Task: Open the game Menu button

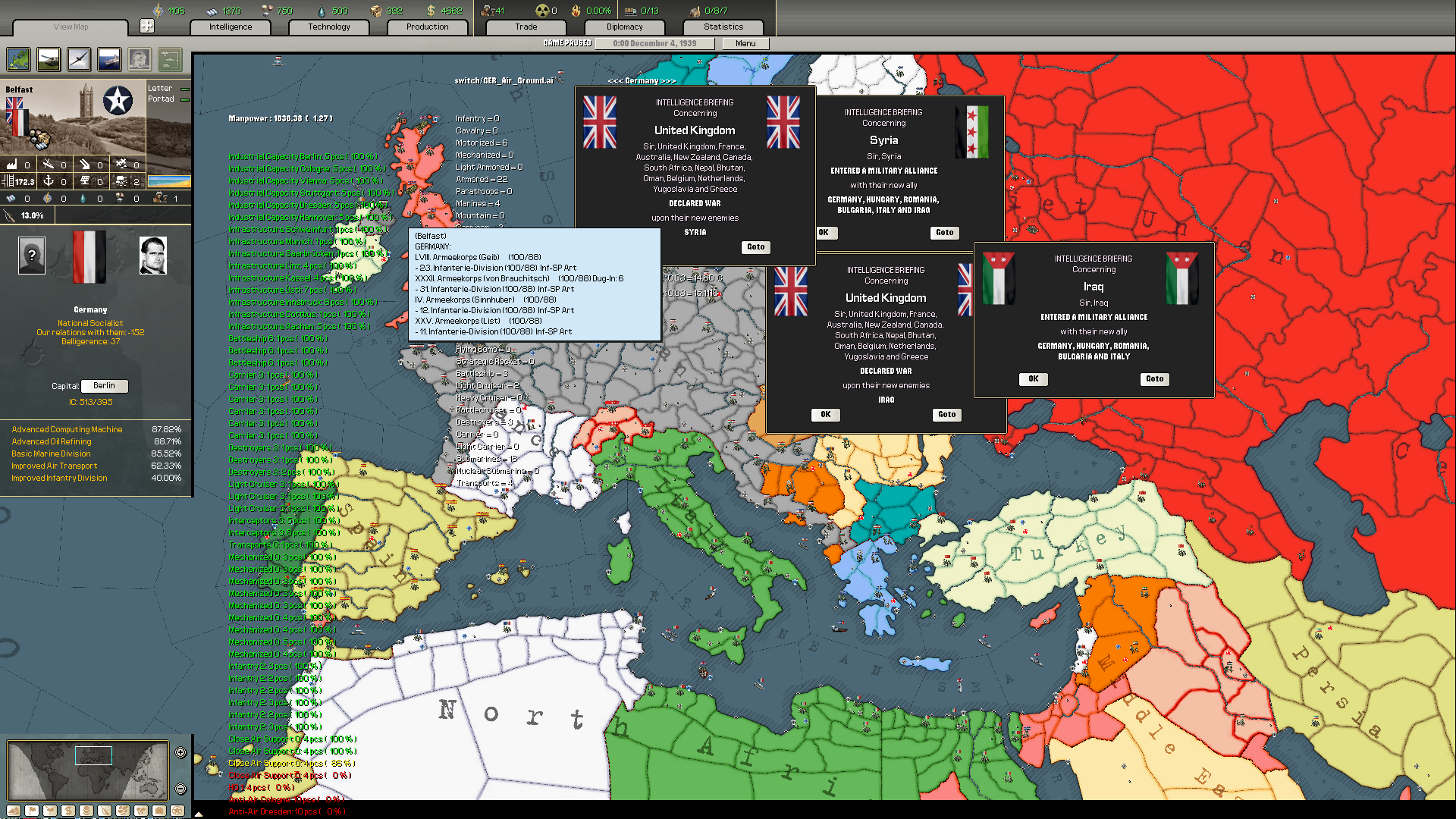Action: coord(745,43)
